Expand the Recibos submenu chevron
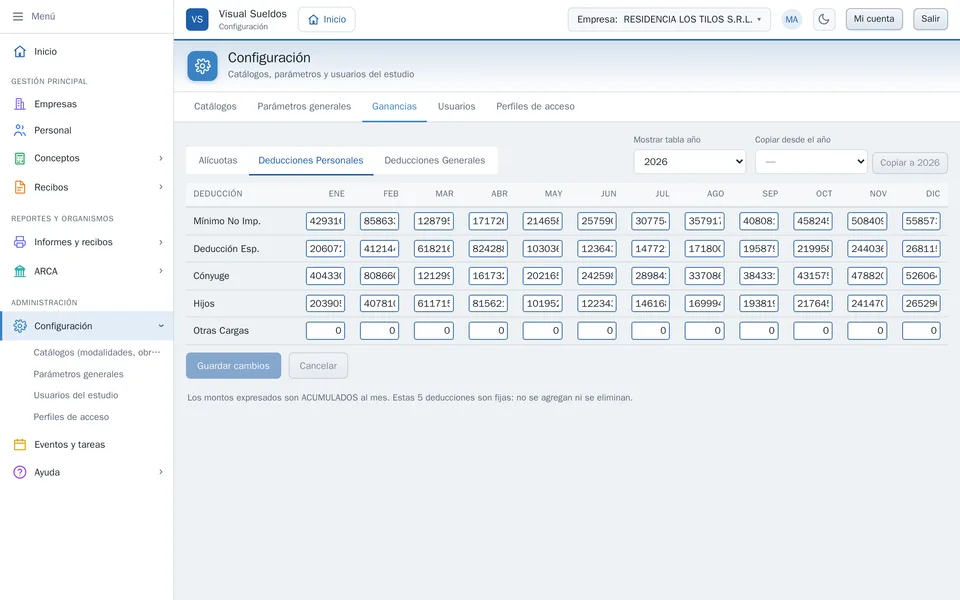 (161, 187)
